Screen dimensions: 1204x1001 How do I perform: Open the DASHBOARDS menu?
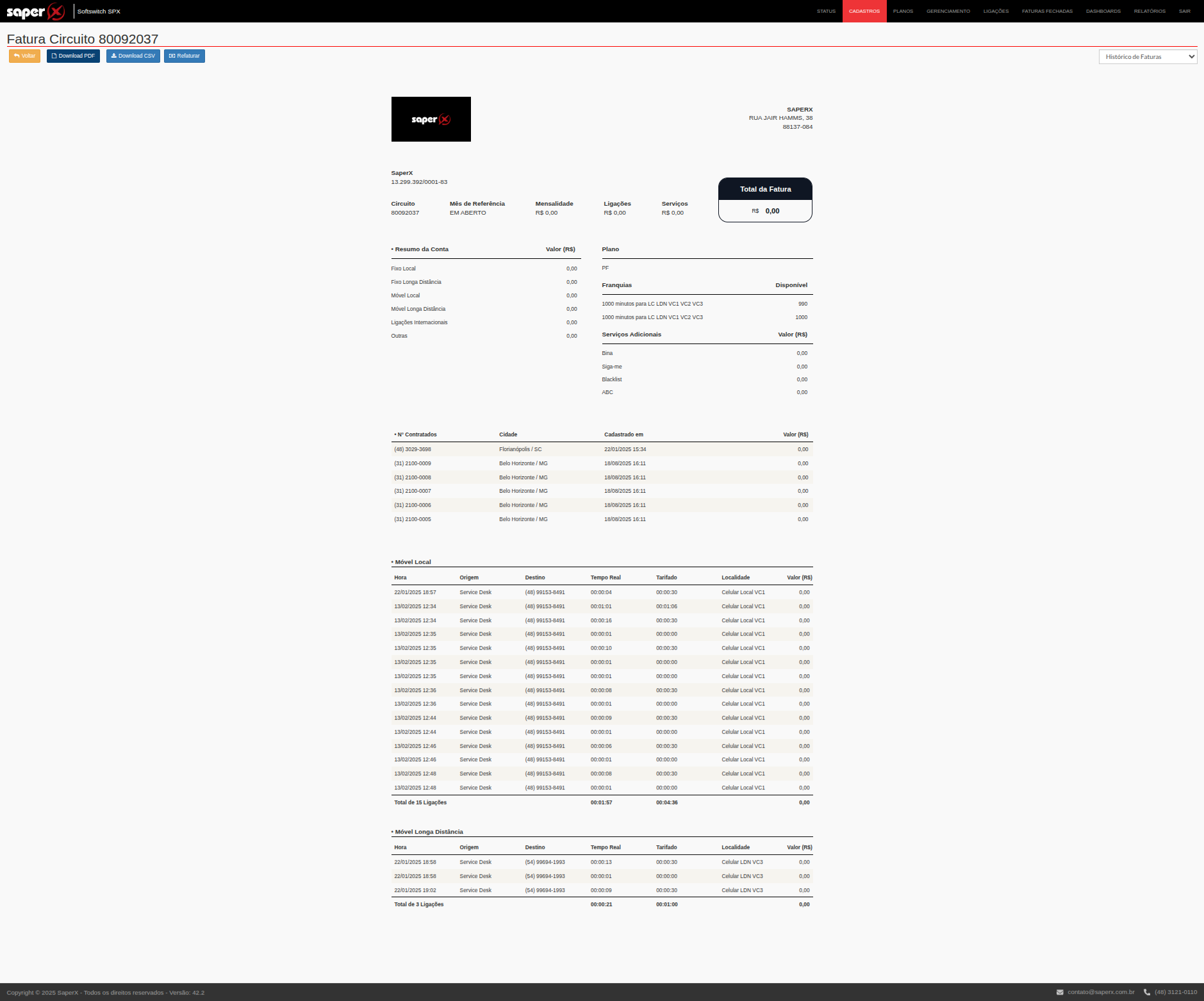(1103, 12)
